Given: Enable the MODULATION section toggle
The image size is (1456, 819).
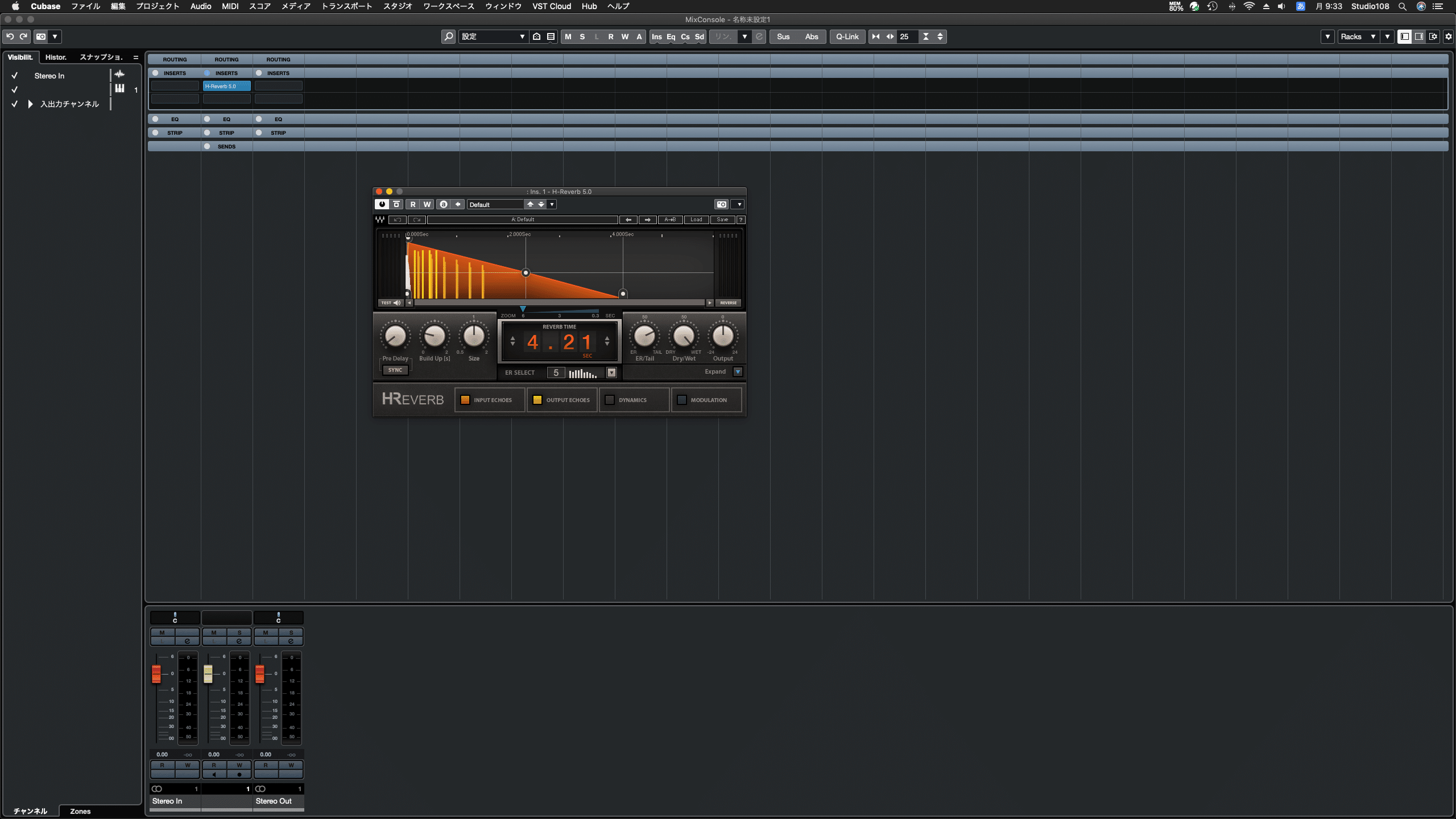Looking at the screenshot, I should click(x=682, y=400).
